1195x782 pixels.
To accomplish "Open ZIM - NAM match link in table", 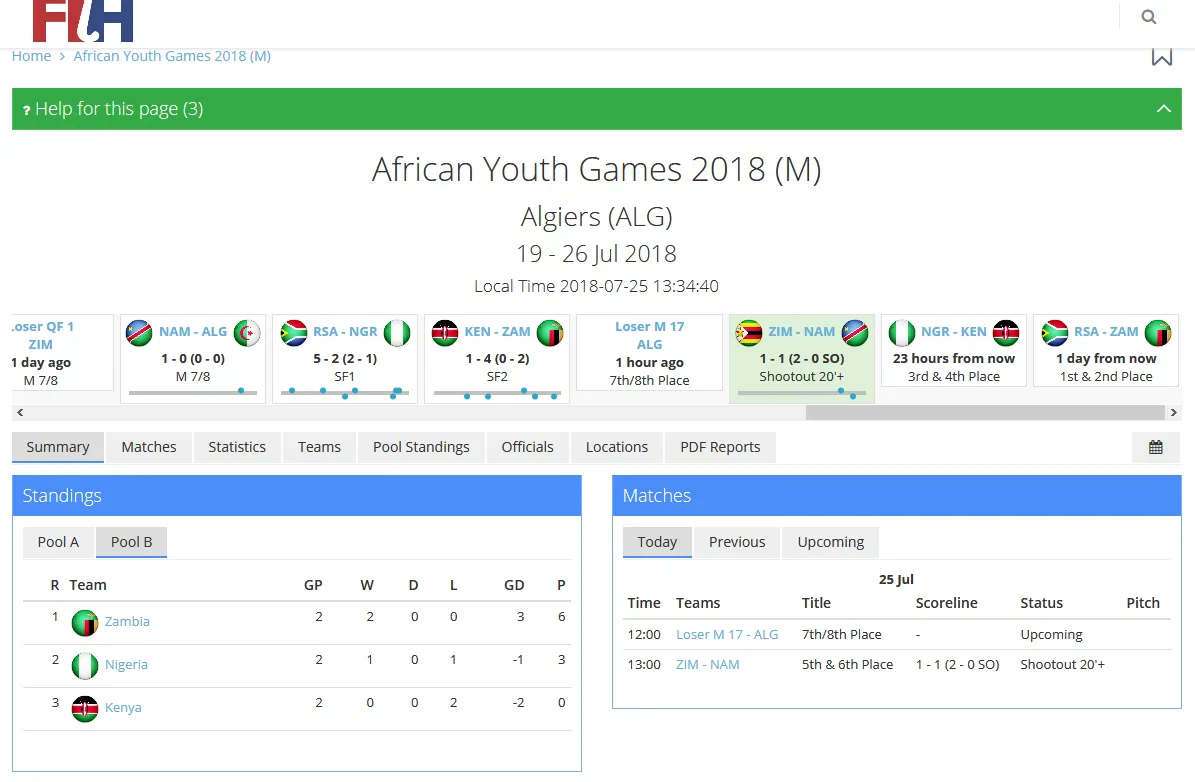I will click(707, 664).
